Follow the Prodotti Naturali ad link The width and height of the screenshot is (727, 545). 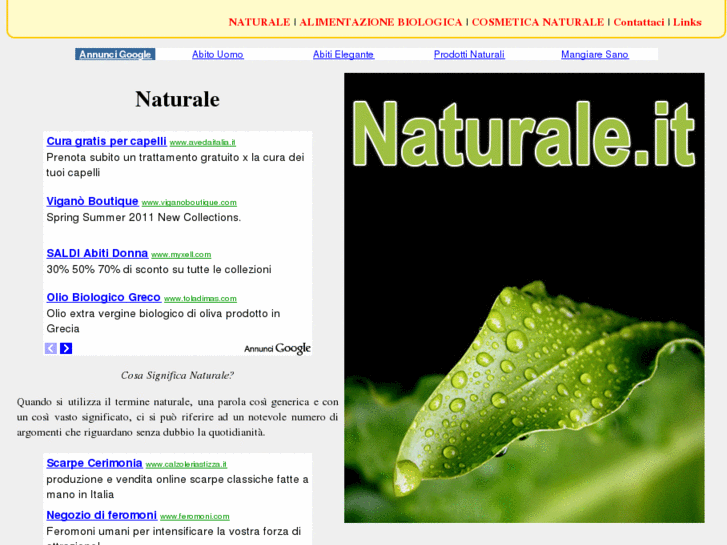pos(469,54)
